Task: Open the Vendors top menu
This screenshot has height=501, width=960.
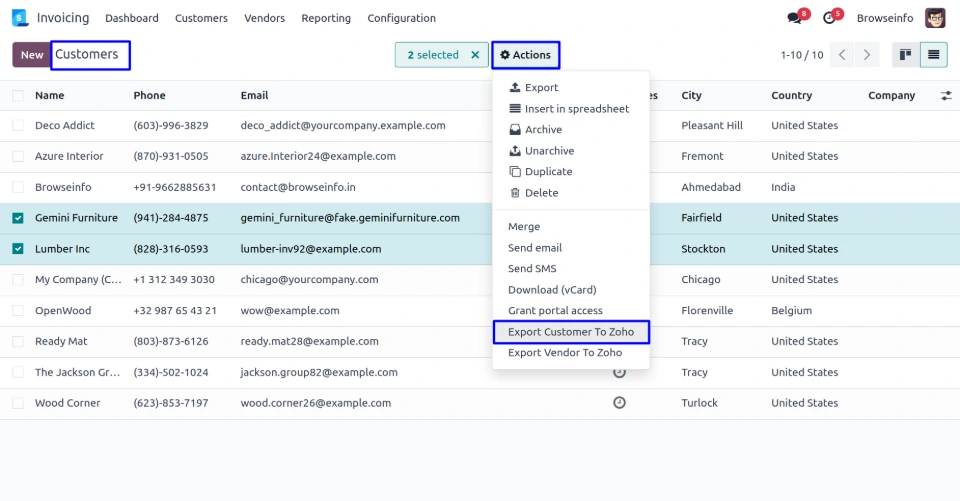Action: [264, 18]
